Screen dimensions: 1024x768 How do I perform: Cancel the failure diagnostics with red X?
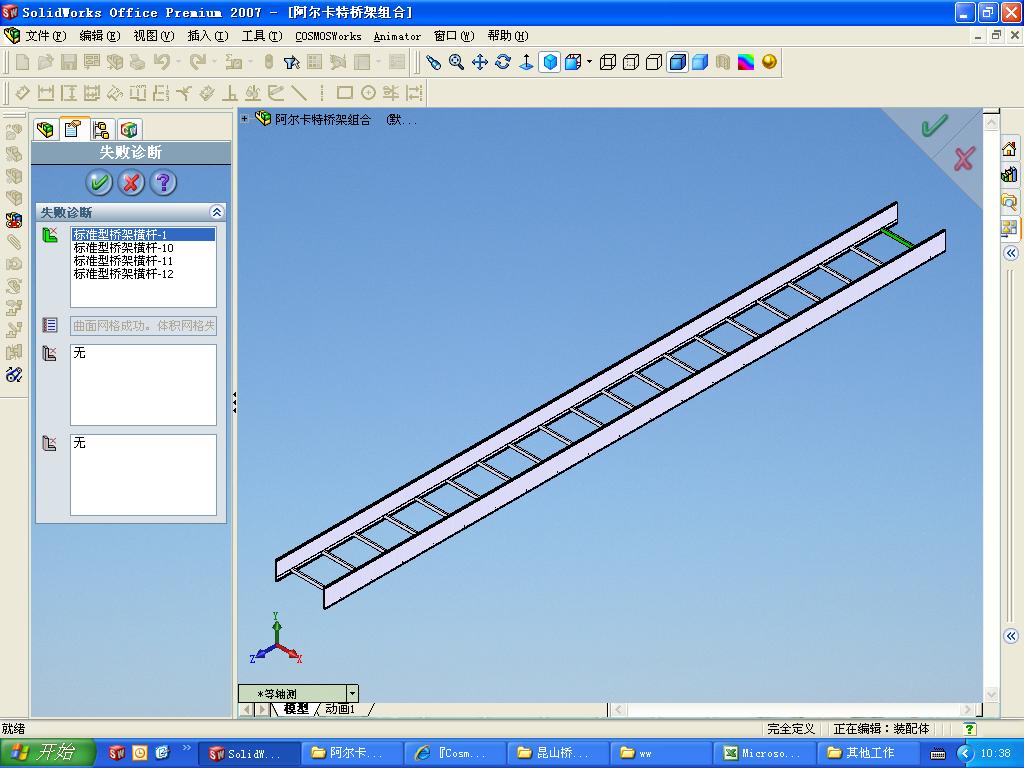click(x=131, y=182)
